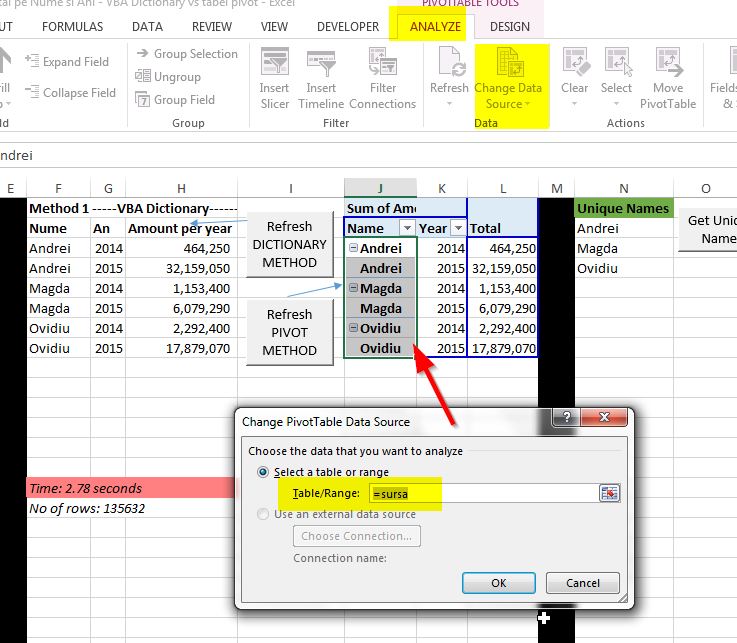Click Collapse Field
This screenshot has width=737, height=643.
(70, 93)
